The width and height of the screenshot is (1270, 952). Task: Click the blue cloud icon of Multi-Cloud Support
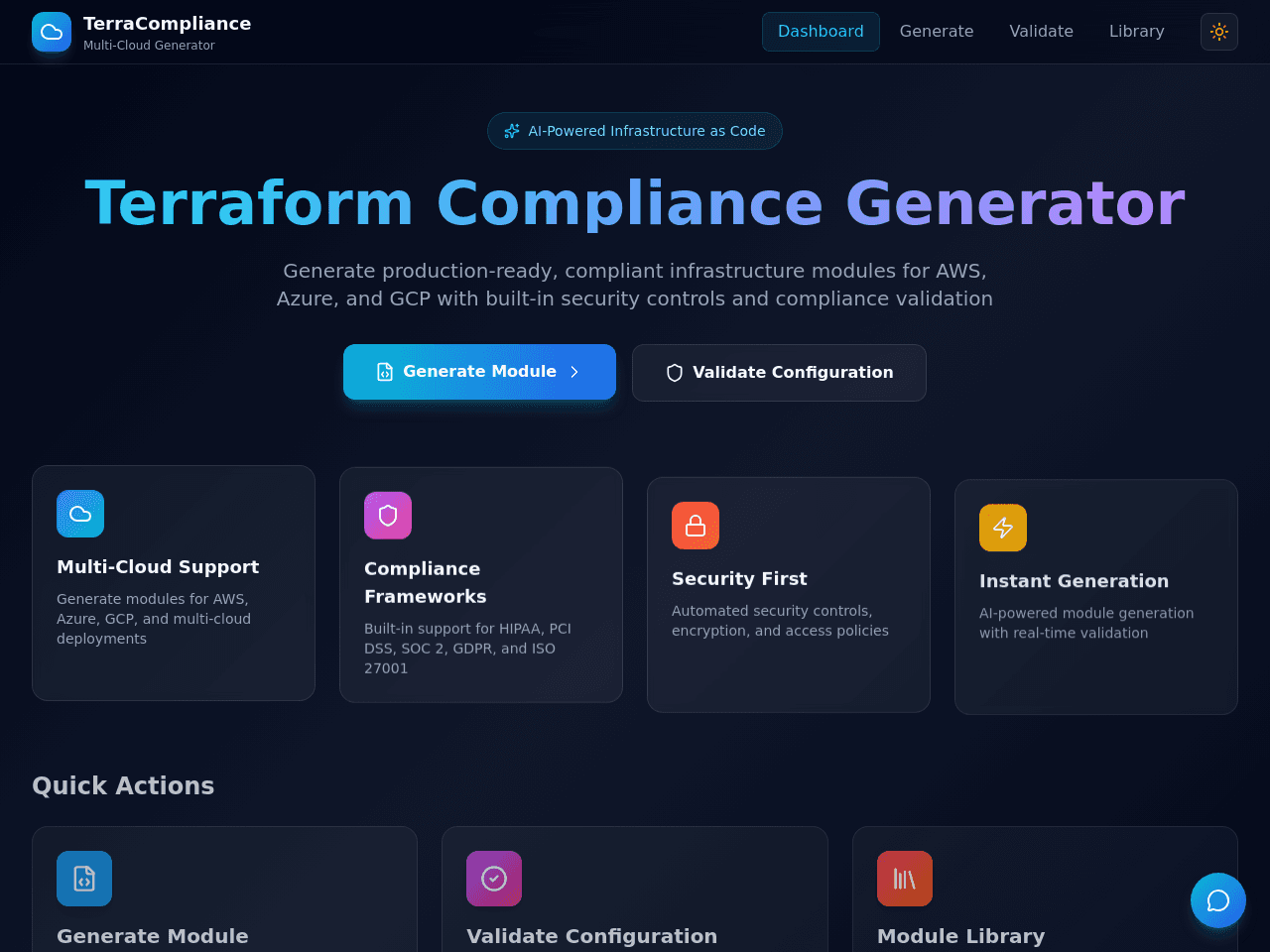(80, 514)
